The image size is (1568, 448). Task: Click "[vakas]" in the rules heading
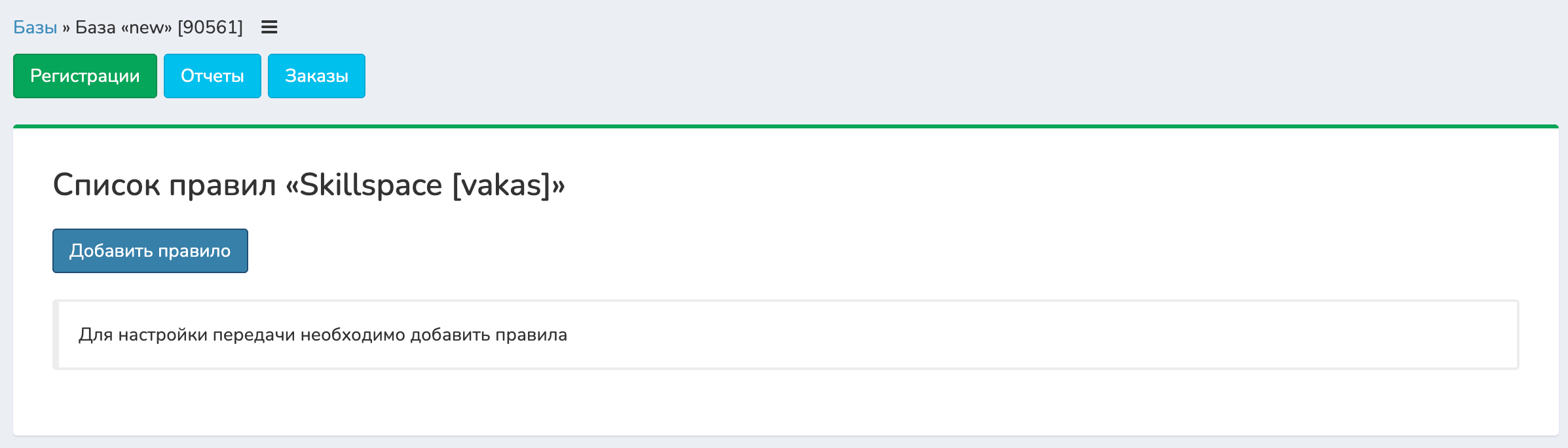click(x=502, y=185)
